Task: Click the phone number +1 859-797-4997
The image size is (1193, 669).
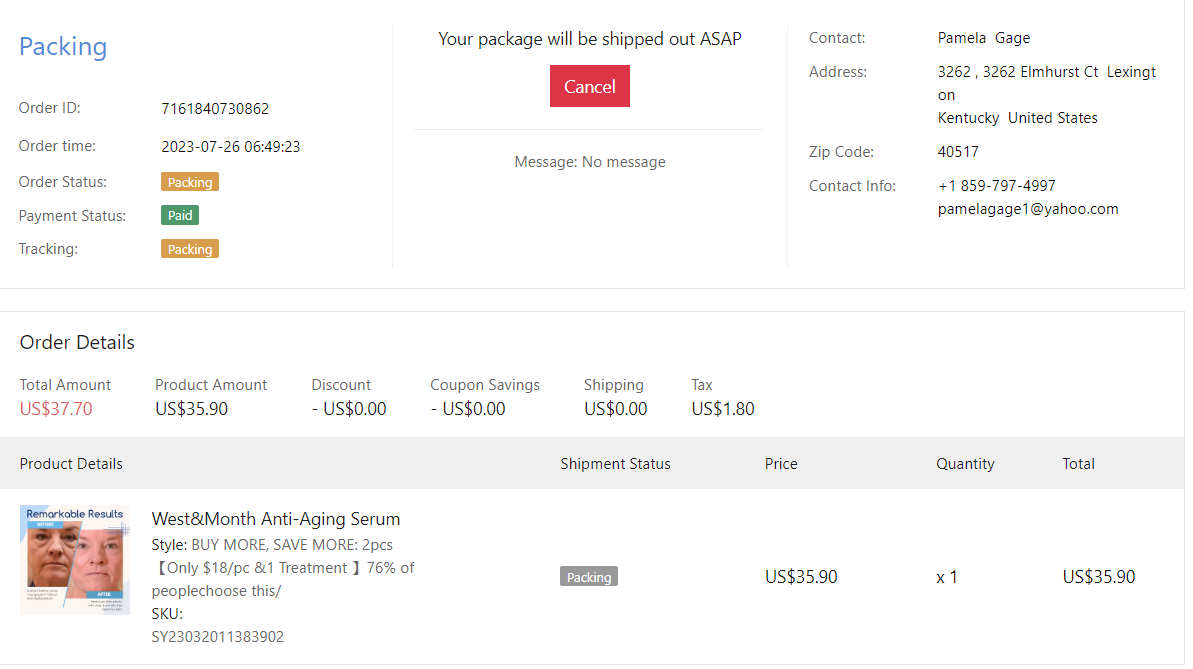Action: (996, 186)
